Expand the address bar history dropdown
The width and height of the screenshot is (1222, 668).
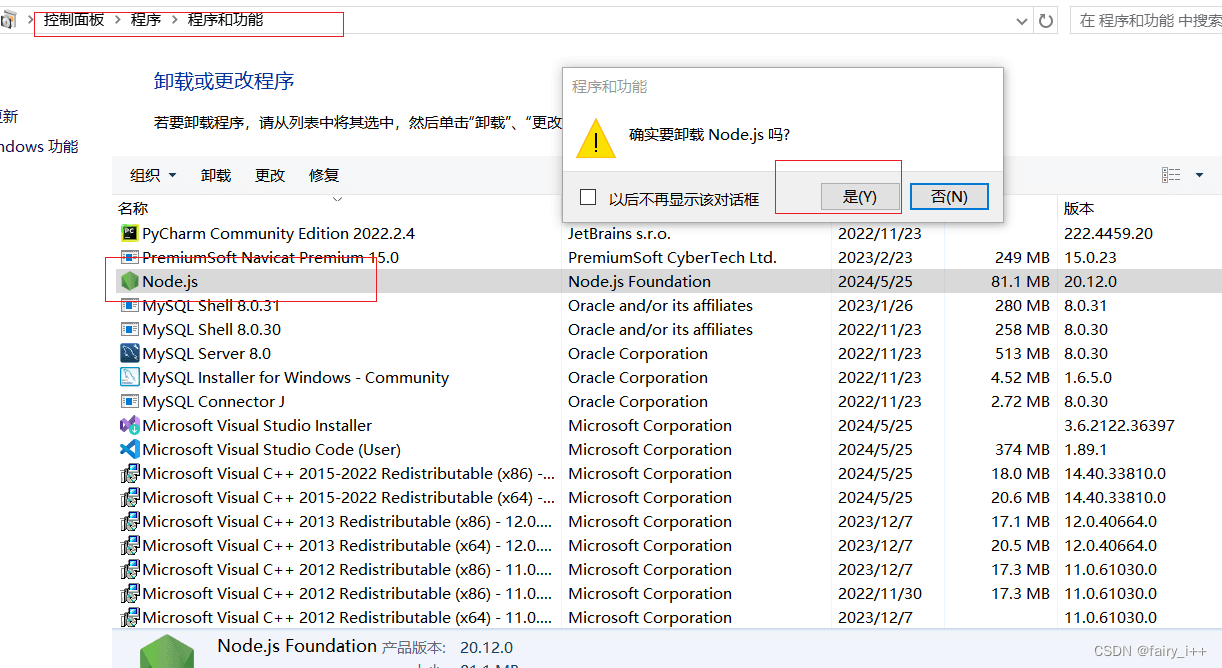coord(1021,20)
